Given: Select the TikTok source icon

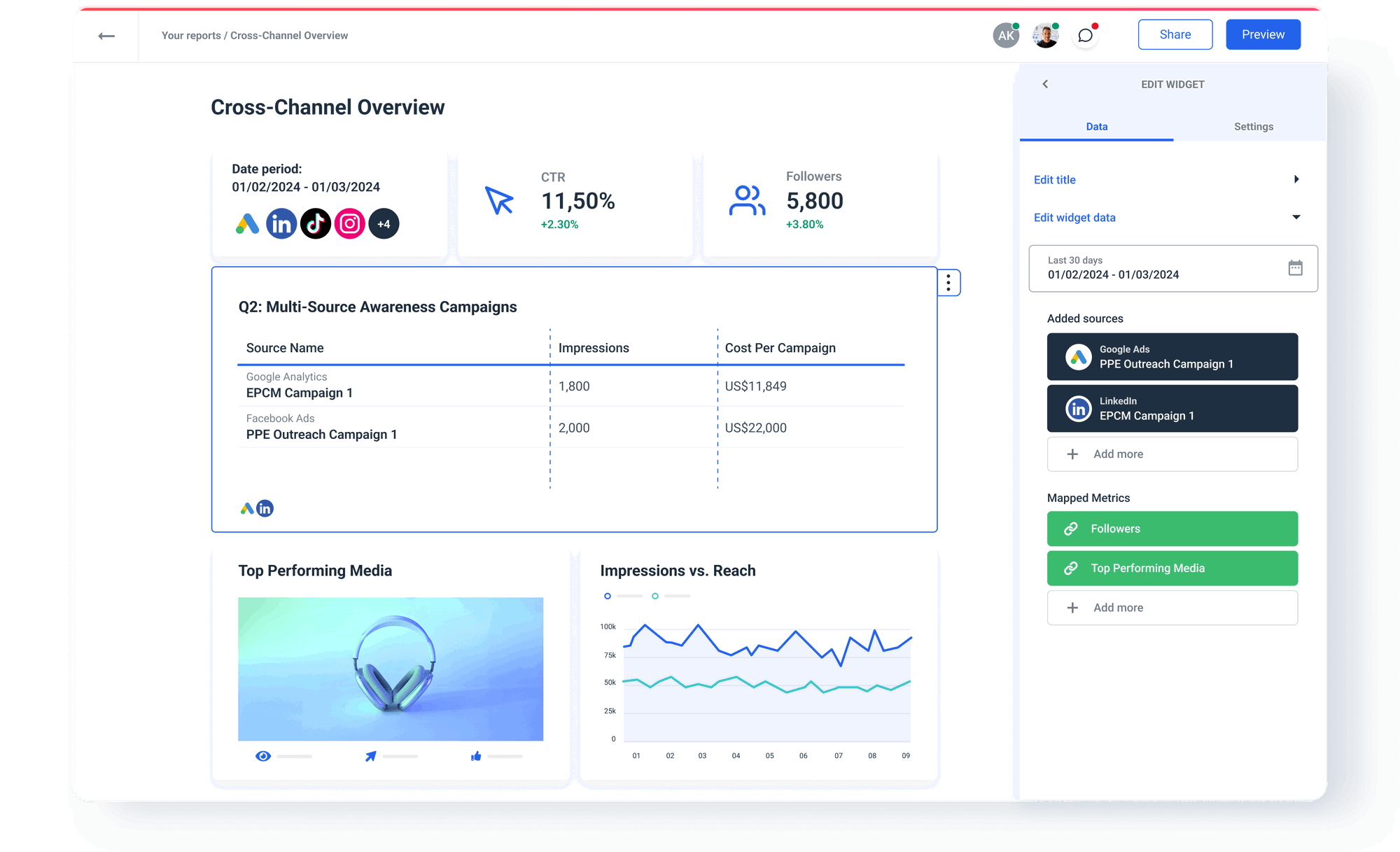Looking at the screenshot, I should coord(316,223).
